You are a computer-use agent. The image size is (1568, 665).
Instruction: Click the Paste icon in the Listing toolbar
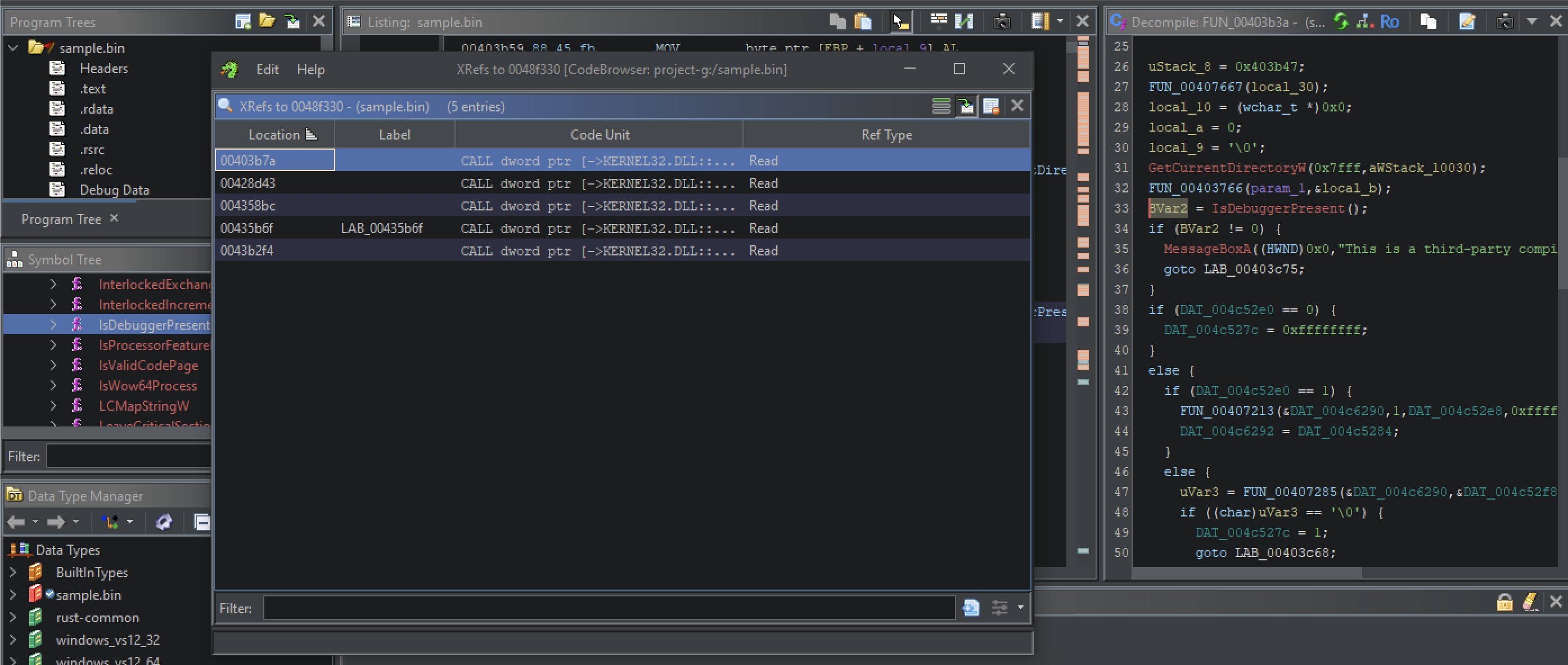863,22
